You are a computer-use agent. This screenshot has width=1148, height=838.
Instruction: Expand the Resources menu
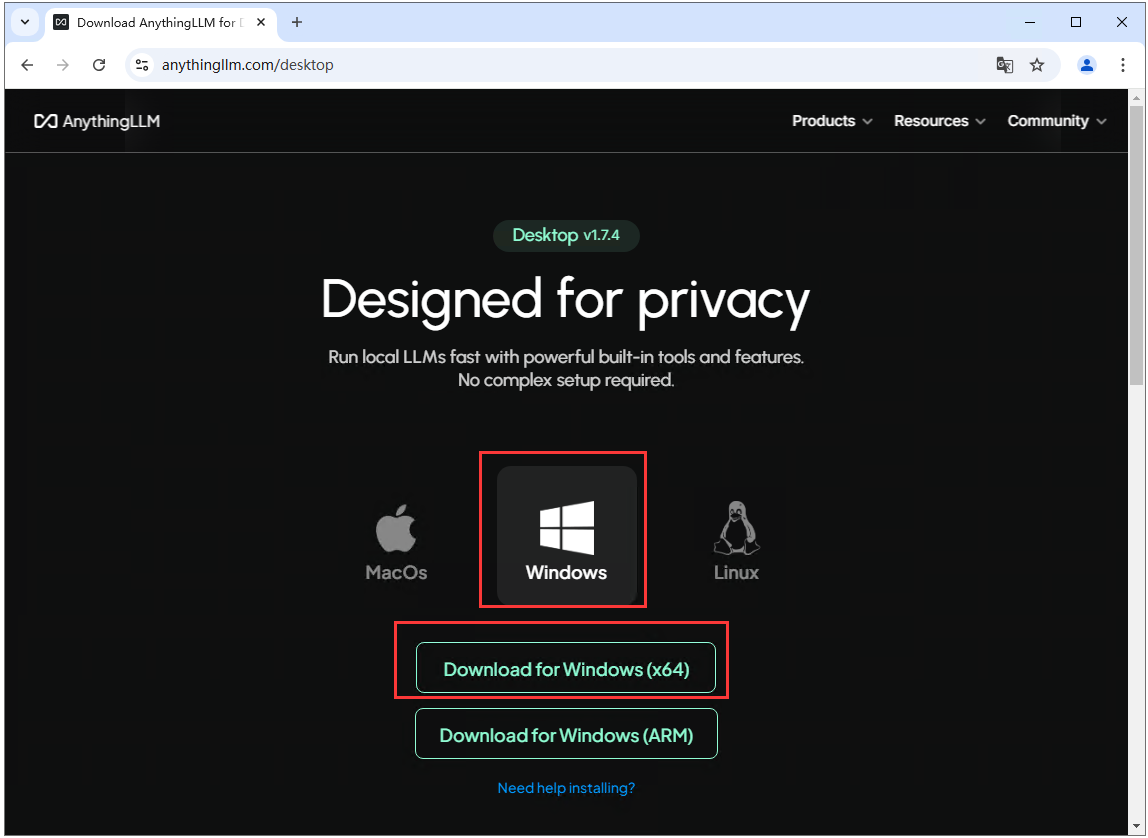pos(939,121)
